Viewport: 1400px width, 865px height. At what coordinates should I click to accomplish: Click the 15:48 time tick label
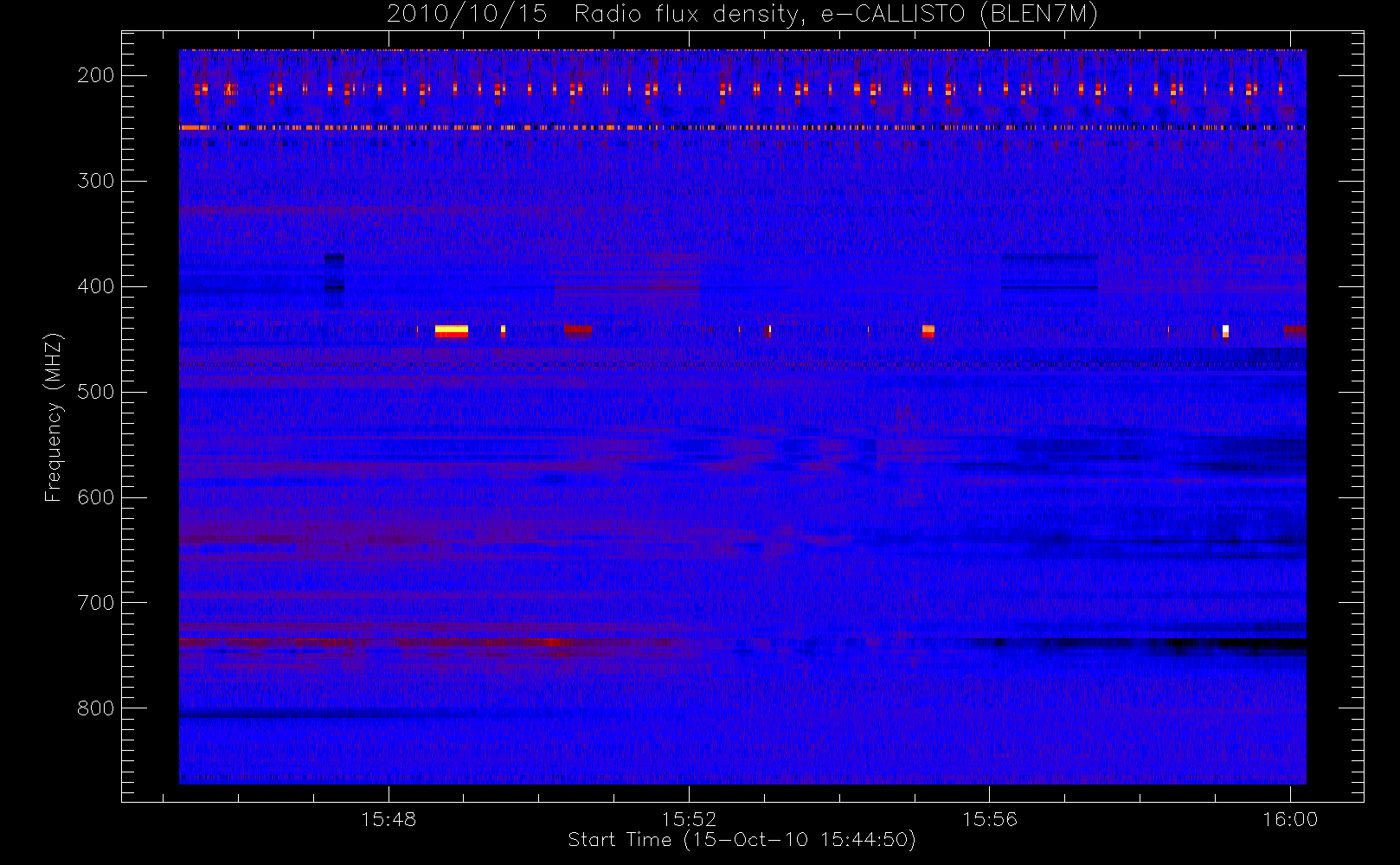click(389, 818)
